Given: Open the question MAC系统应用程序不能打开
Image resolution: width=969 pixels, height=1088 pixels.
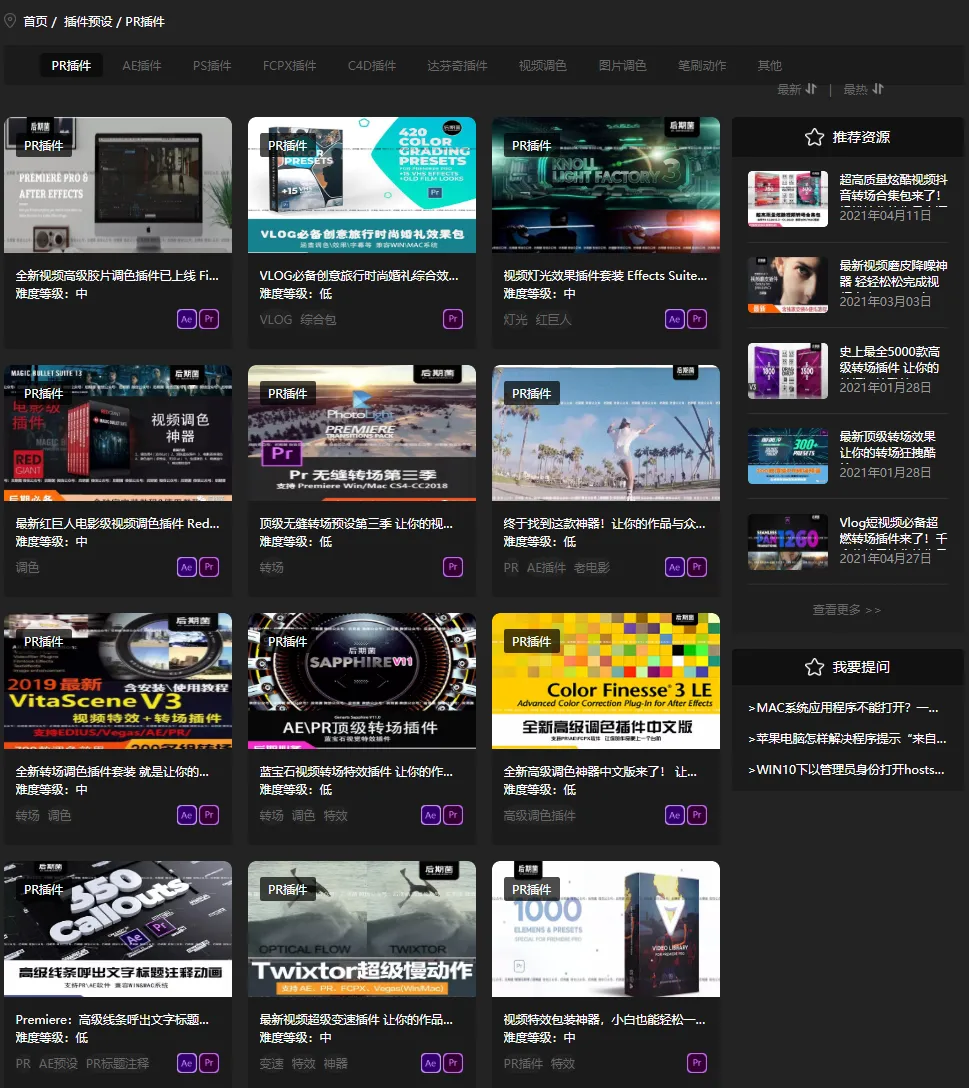Looking at the screenshot, I should coord(843,708).
